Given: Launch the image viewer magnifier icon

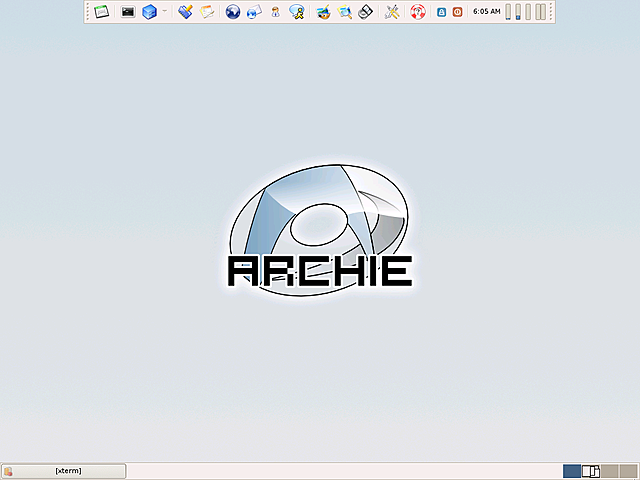Looking at the screenshot, I should (x=344, y=12).
